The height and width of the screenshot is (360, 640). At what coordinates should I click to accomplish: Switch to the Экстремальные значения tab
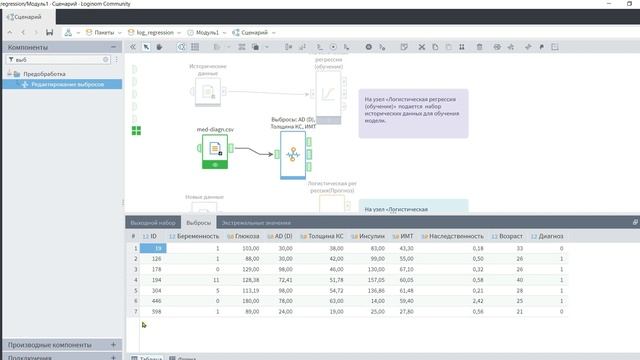[256, 223]
